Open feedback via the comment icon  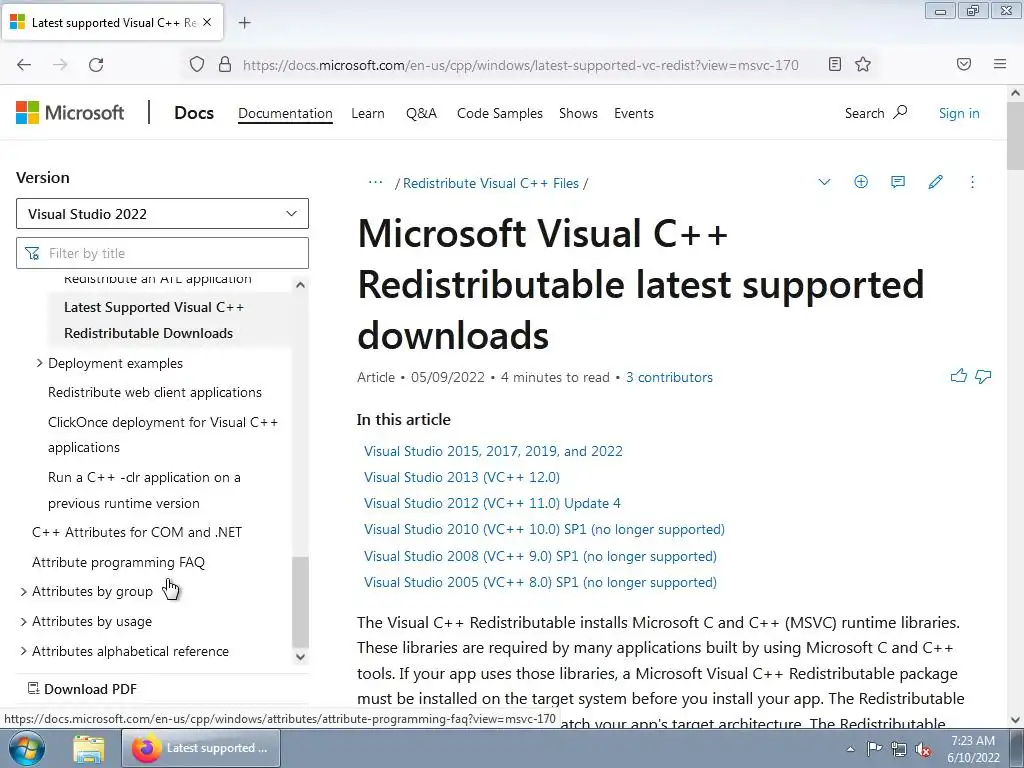tap(898, 182)
